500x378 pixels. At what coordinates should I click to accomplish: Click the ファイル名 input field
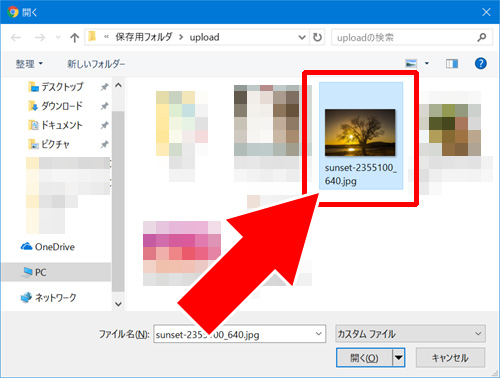239,334
